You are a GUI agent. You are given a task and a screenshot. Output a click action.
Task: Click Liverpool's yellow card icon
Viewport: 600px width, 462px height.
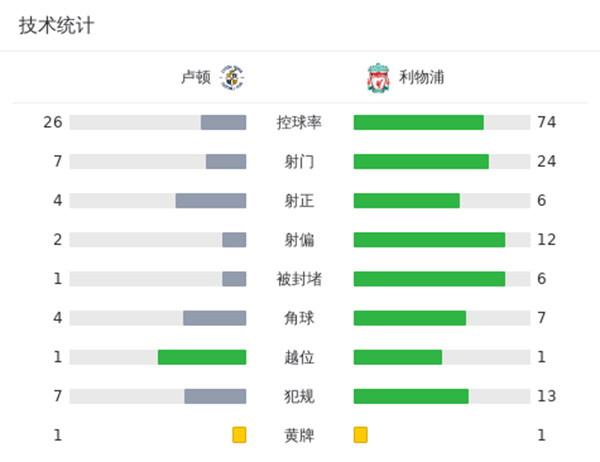point(360,435)
